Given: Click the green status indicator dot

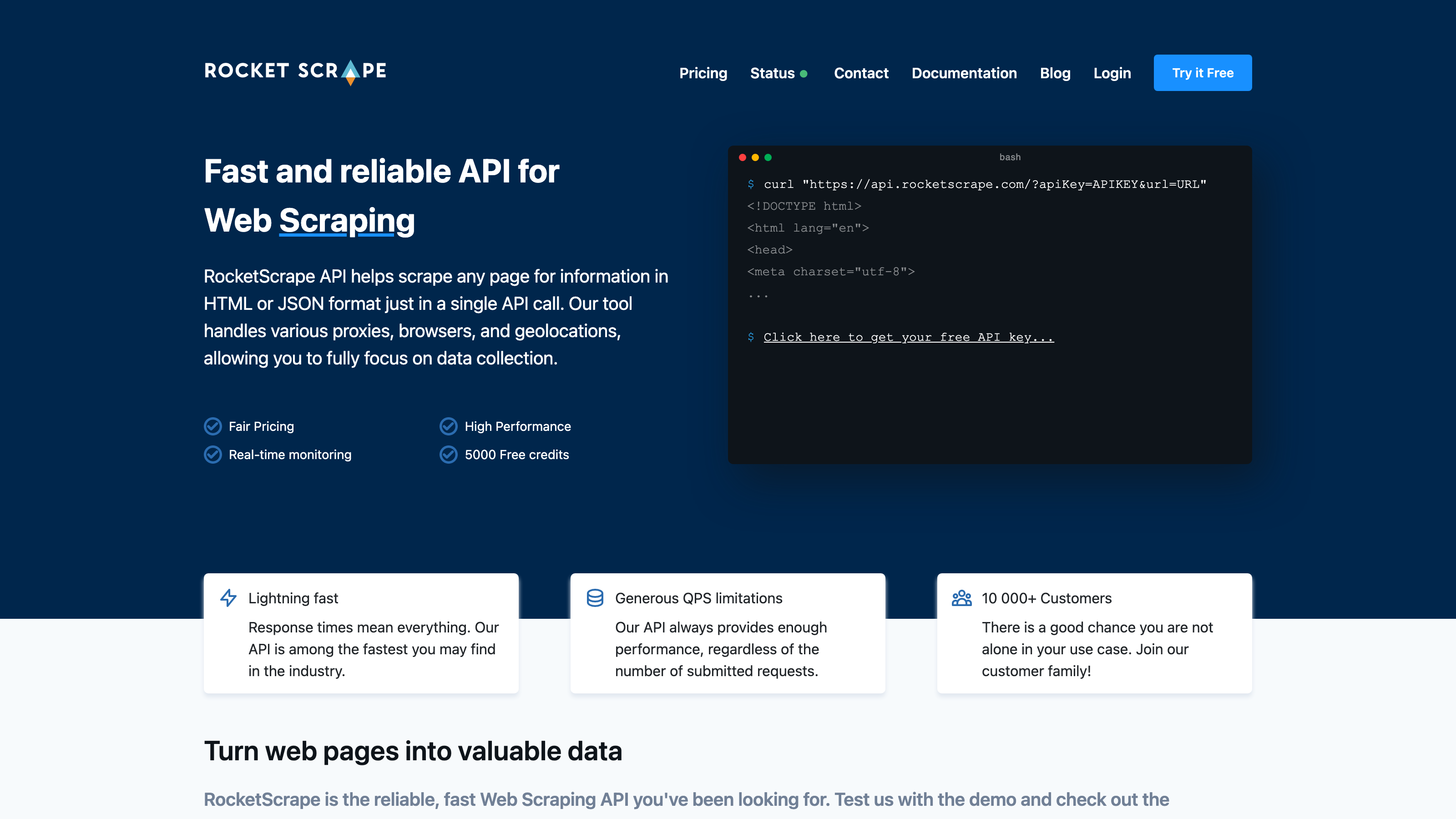Looking at the screenshot, I should click(x=803, y=74).
